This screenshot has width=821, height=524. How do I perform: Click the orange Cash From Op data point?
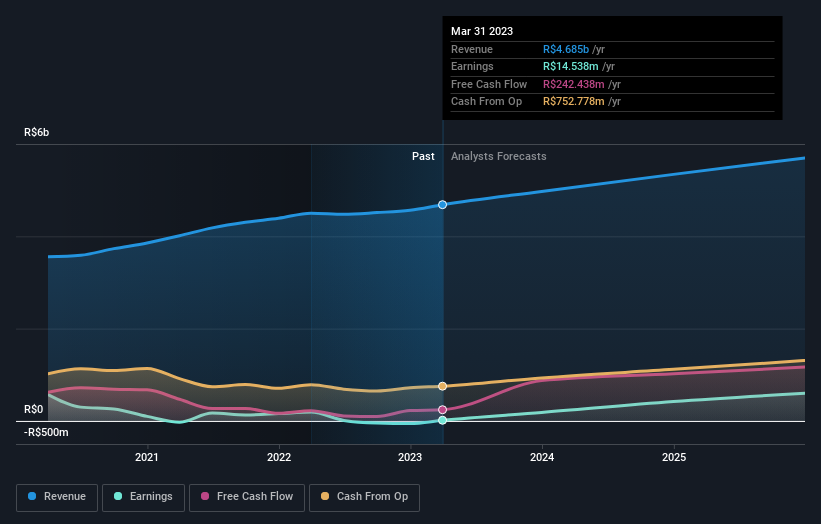point(442,386)
